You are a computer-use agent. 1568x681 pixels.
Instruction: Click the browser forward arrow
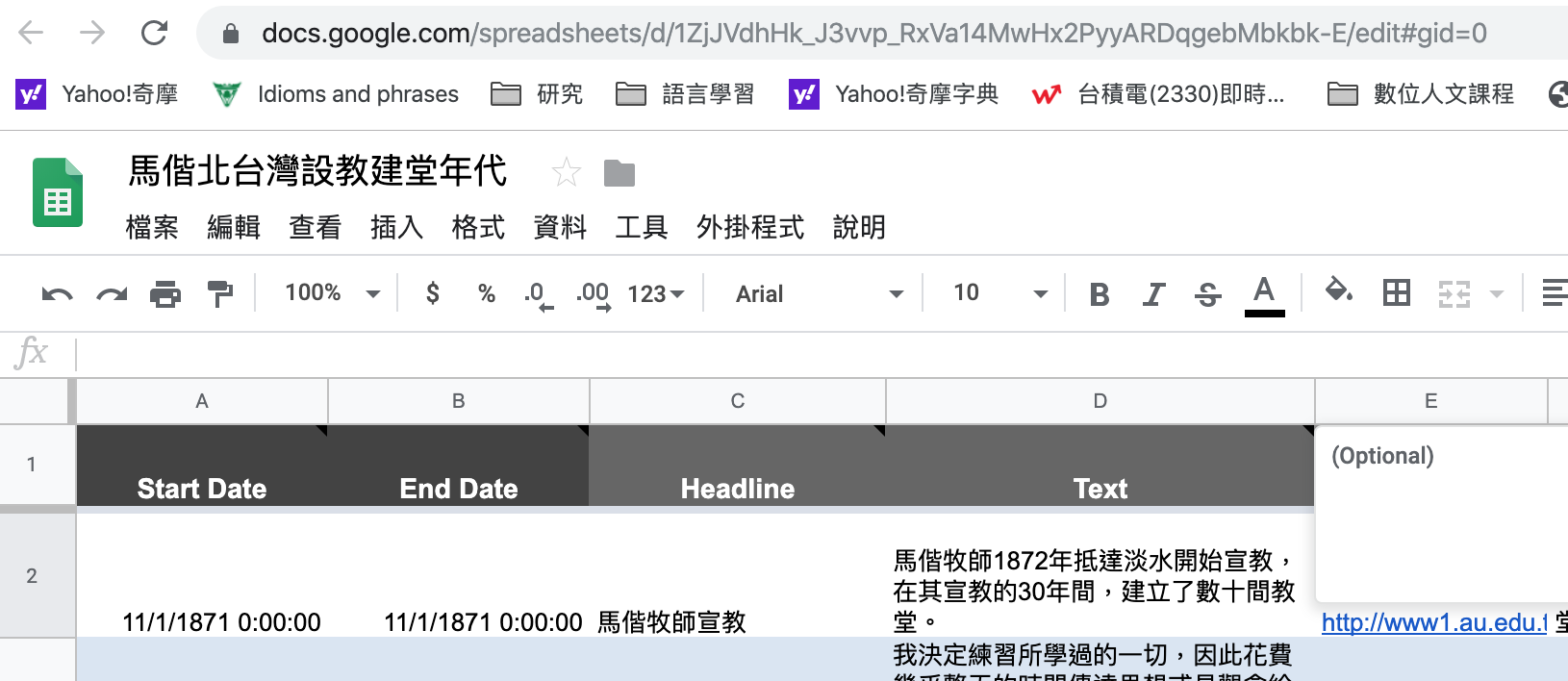(92, 33)
